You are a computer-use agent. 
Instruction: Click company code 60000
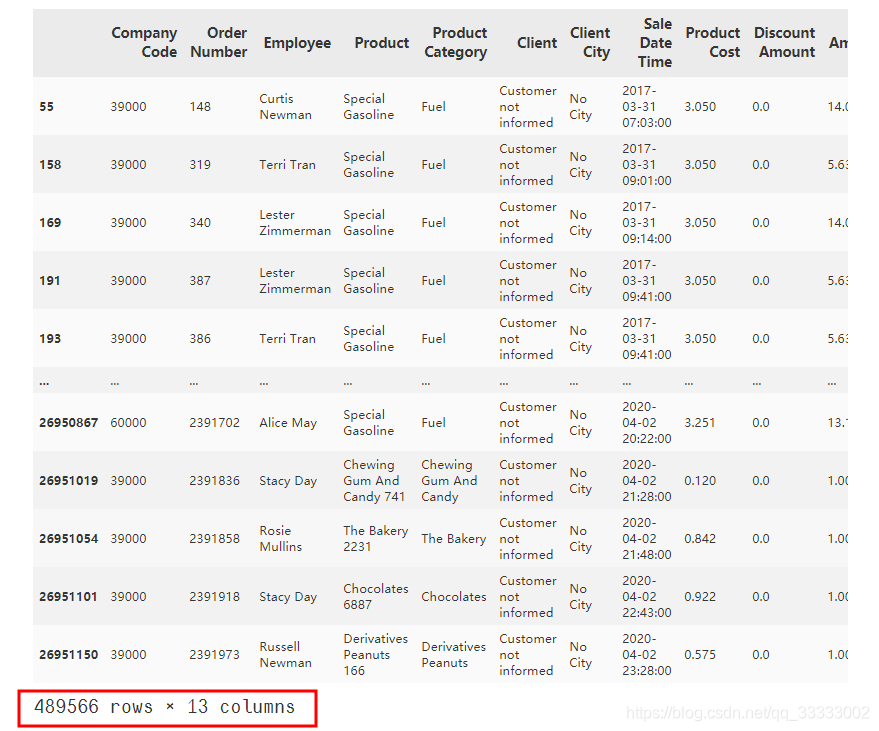tap(128, 423)
